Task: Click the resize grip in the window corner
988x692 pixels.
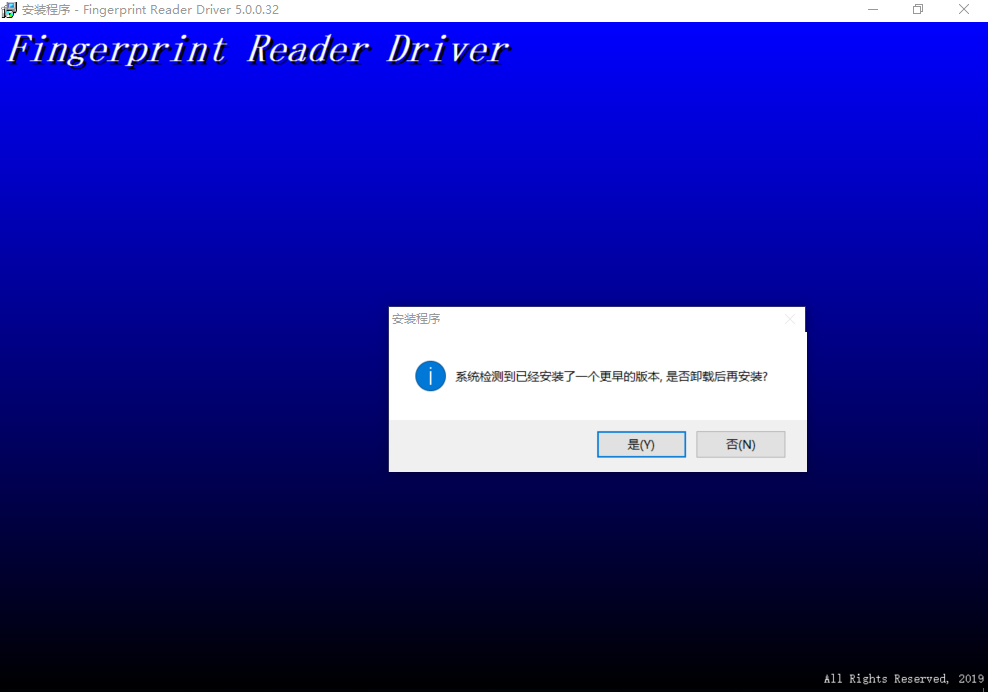Action: coord(982,686)
